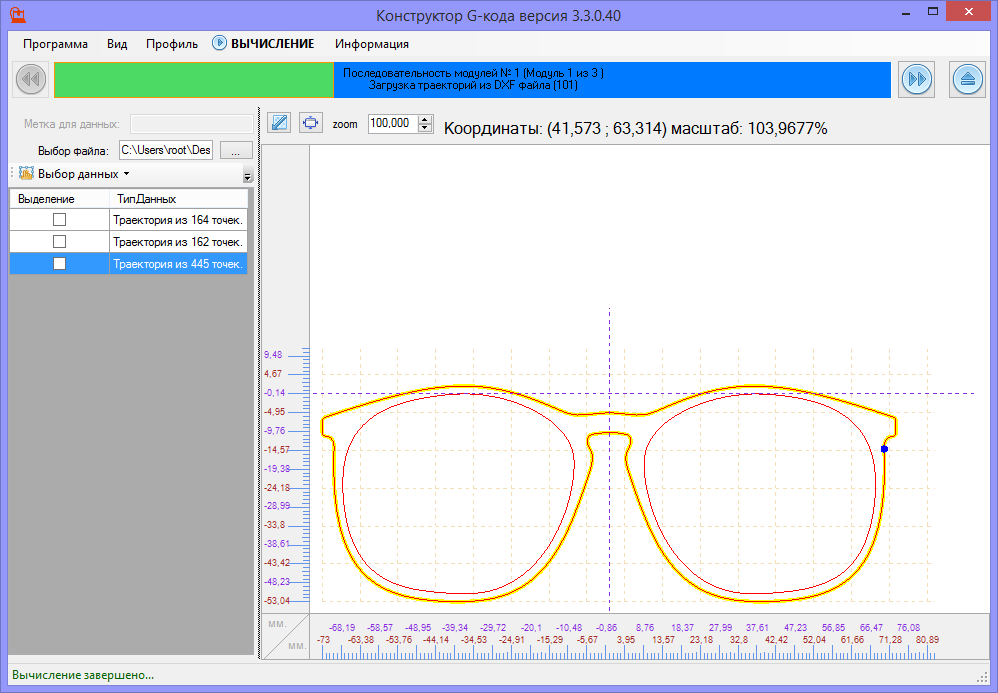This screenshot has width=998, height=693.
Task: Open the Программа menu
Action: coord(55,44)
